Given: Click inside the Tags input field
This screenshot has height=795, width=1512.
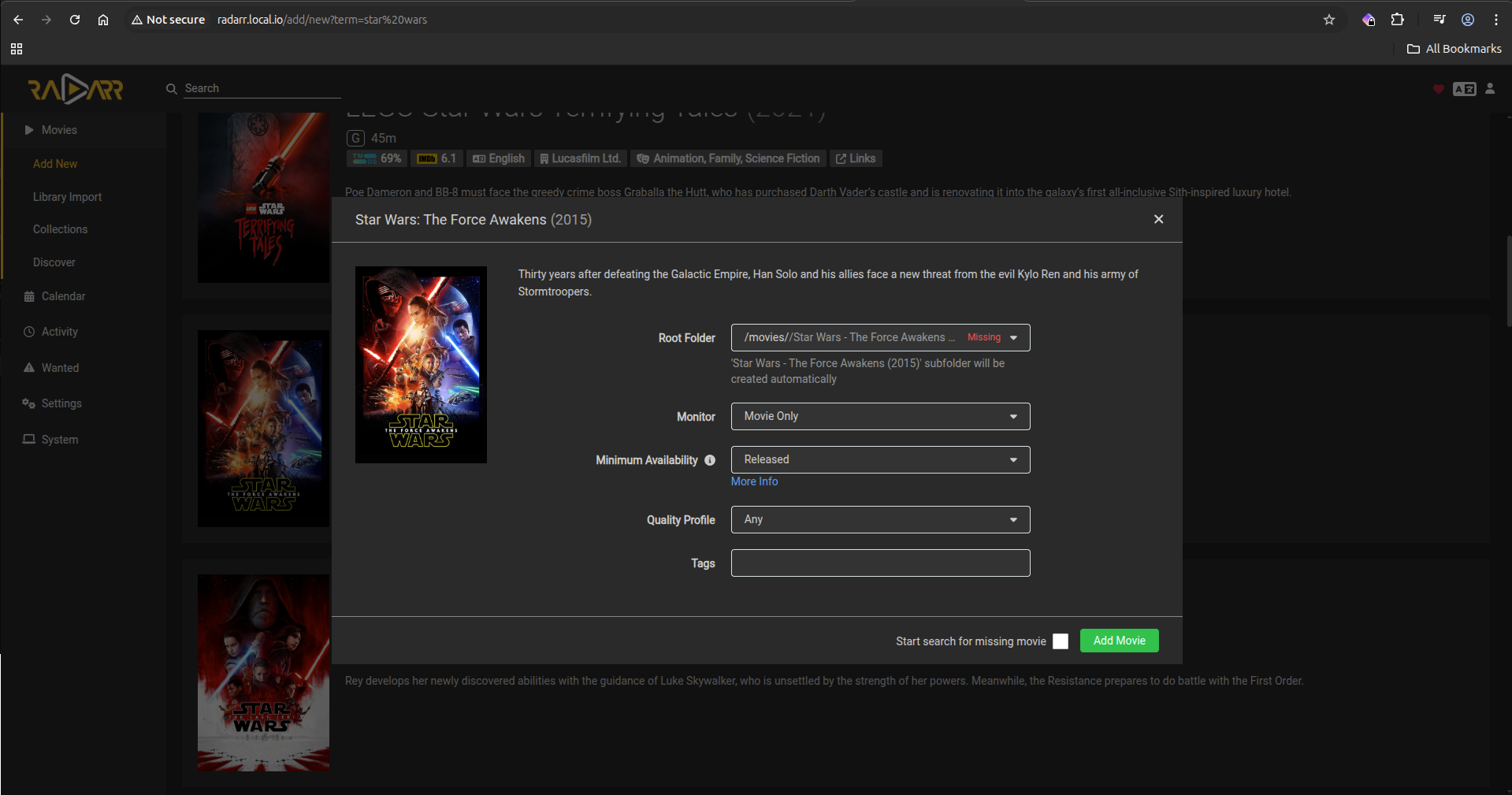Looking at the screenshot, I should pyautogui.click(x=880, y=563).
